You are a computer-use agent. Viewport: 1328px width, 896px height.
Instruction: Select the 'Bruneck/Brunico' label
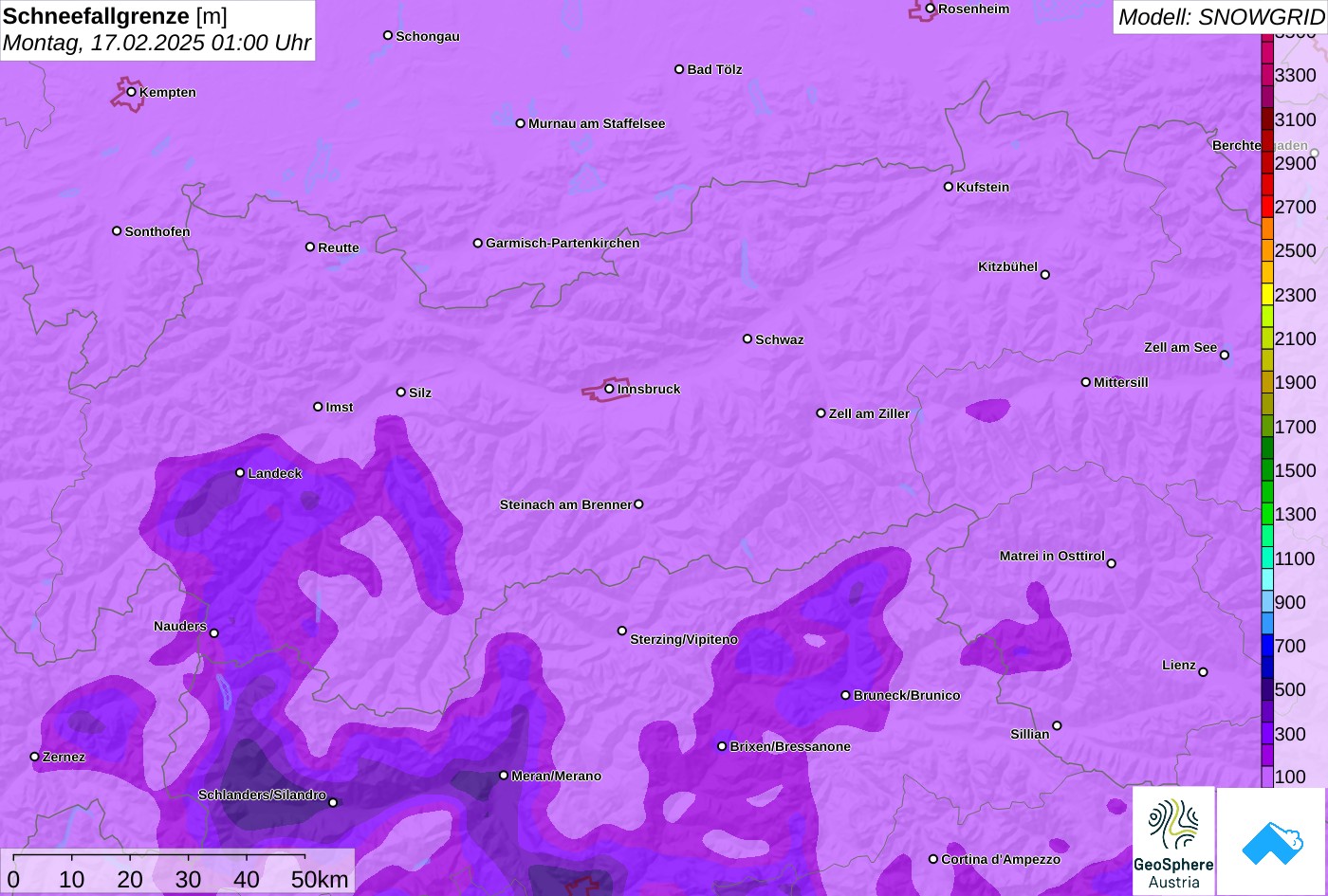(x=907, y=695)
